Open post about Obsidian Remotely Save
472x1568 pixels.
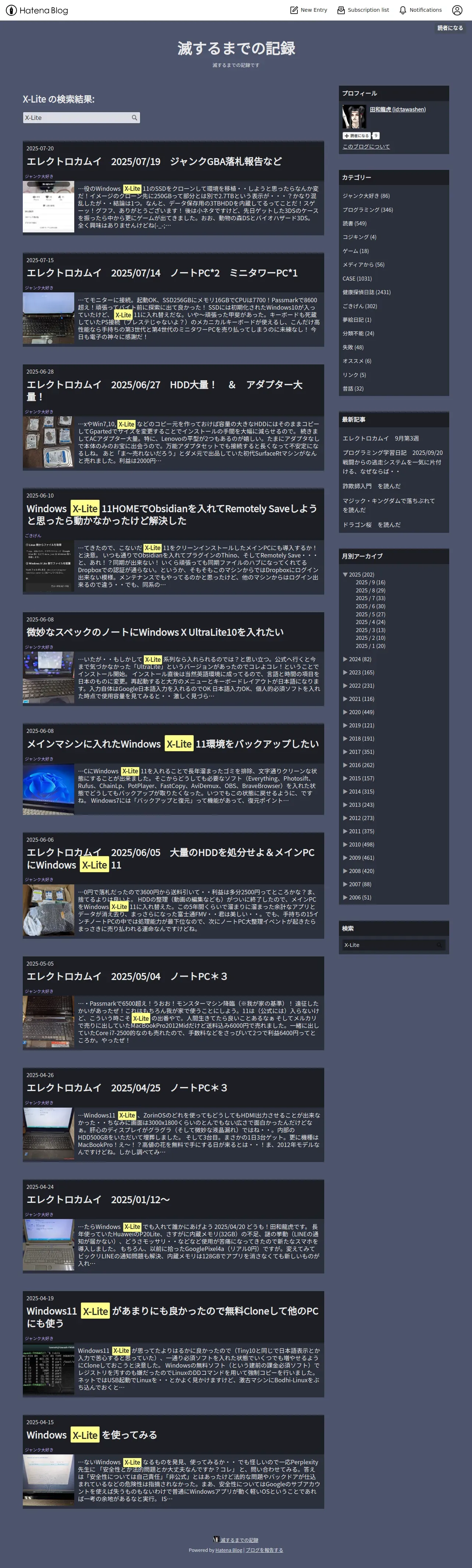172,514
